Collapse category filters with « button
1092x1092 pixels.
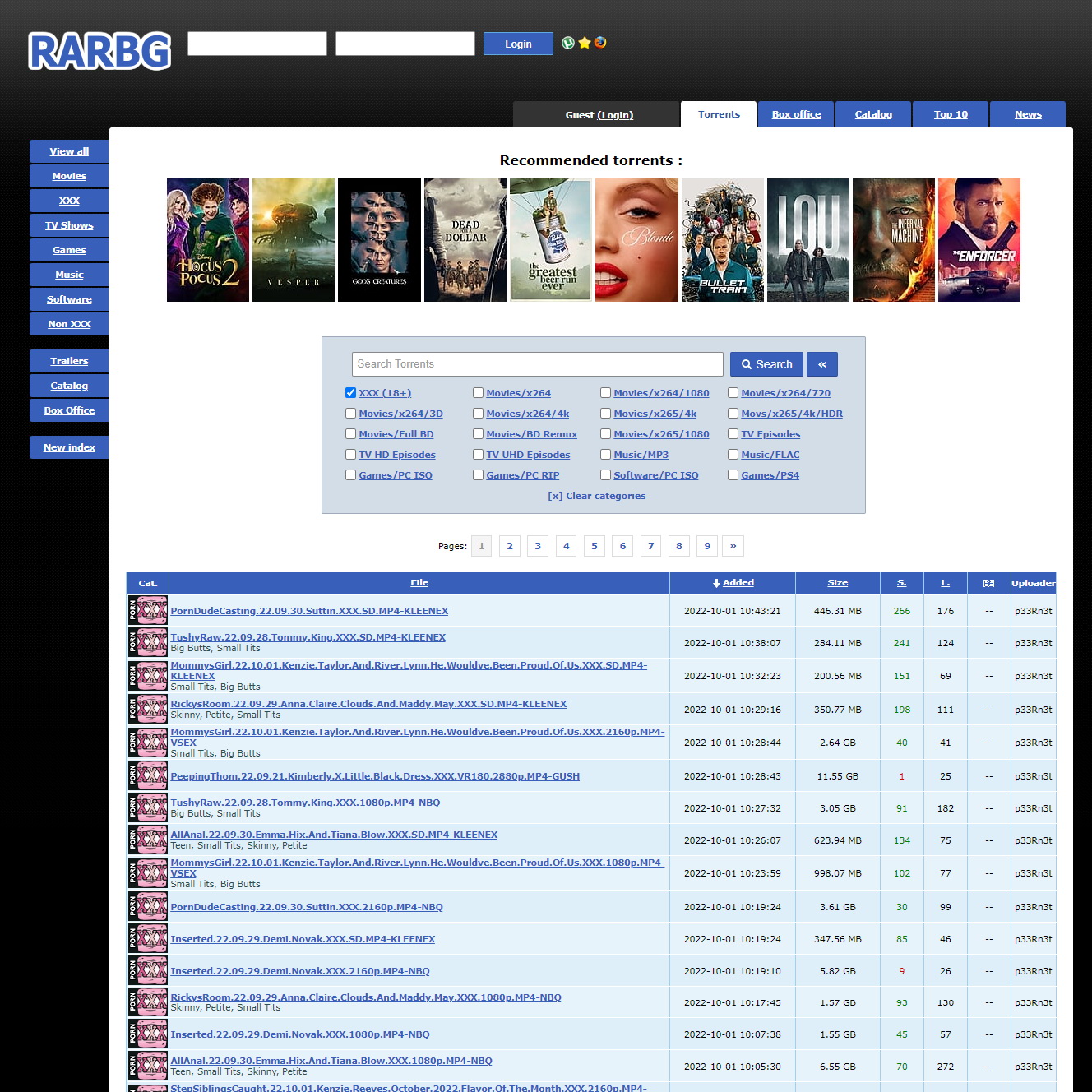[822, 364]
